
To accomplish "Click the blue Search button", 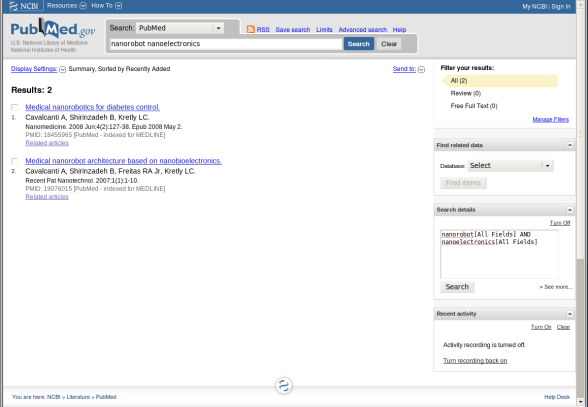I will click(x=358, y=44).
